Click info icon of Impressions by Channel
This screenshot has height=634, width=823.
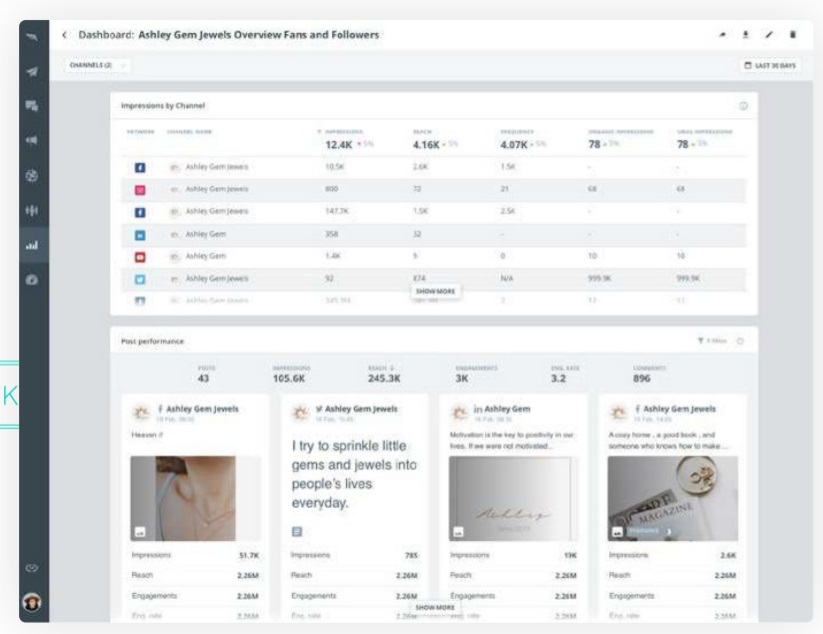[743, 106]
